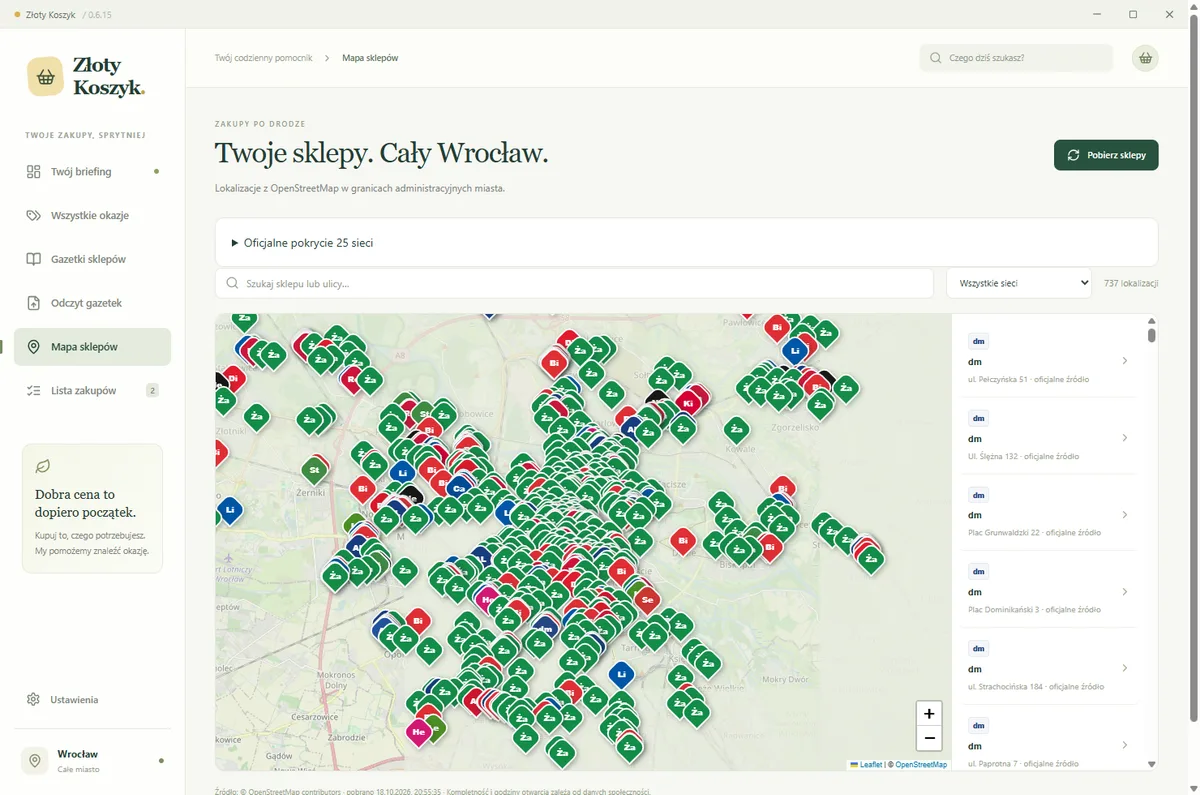The height and width of the screenshot is (795, 1200).
Task: Select the lone Ża marker above Kowale
Action: (736, 430)
